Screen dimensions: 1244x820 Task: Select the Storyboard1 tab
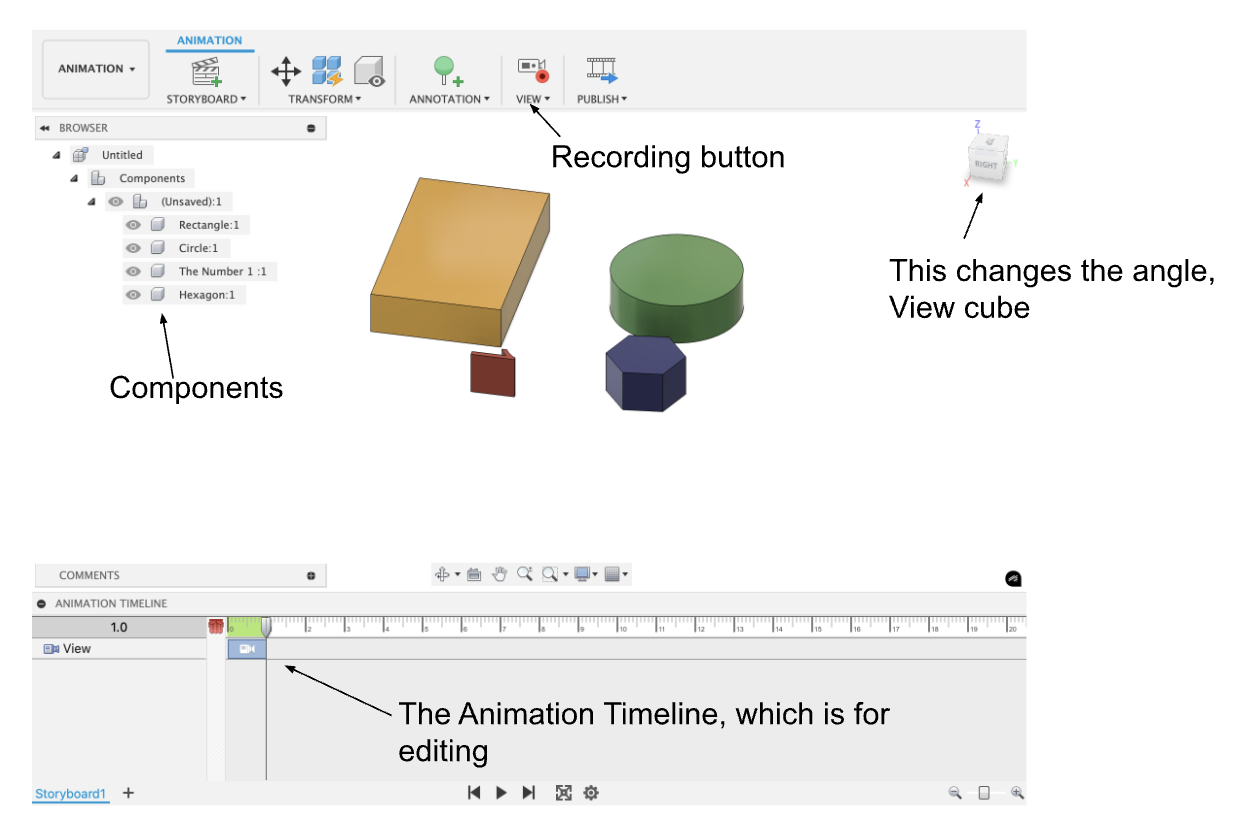(70, 793)
